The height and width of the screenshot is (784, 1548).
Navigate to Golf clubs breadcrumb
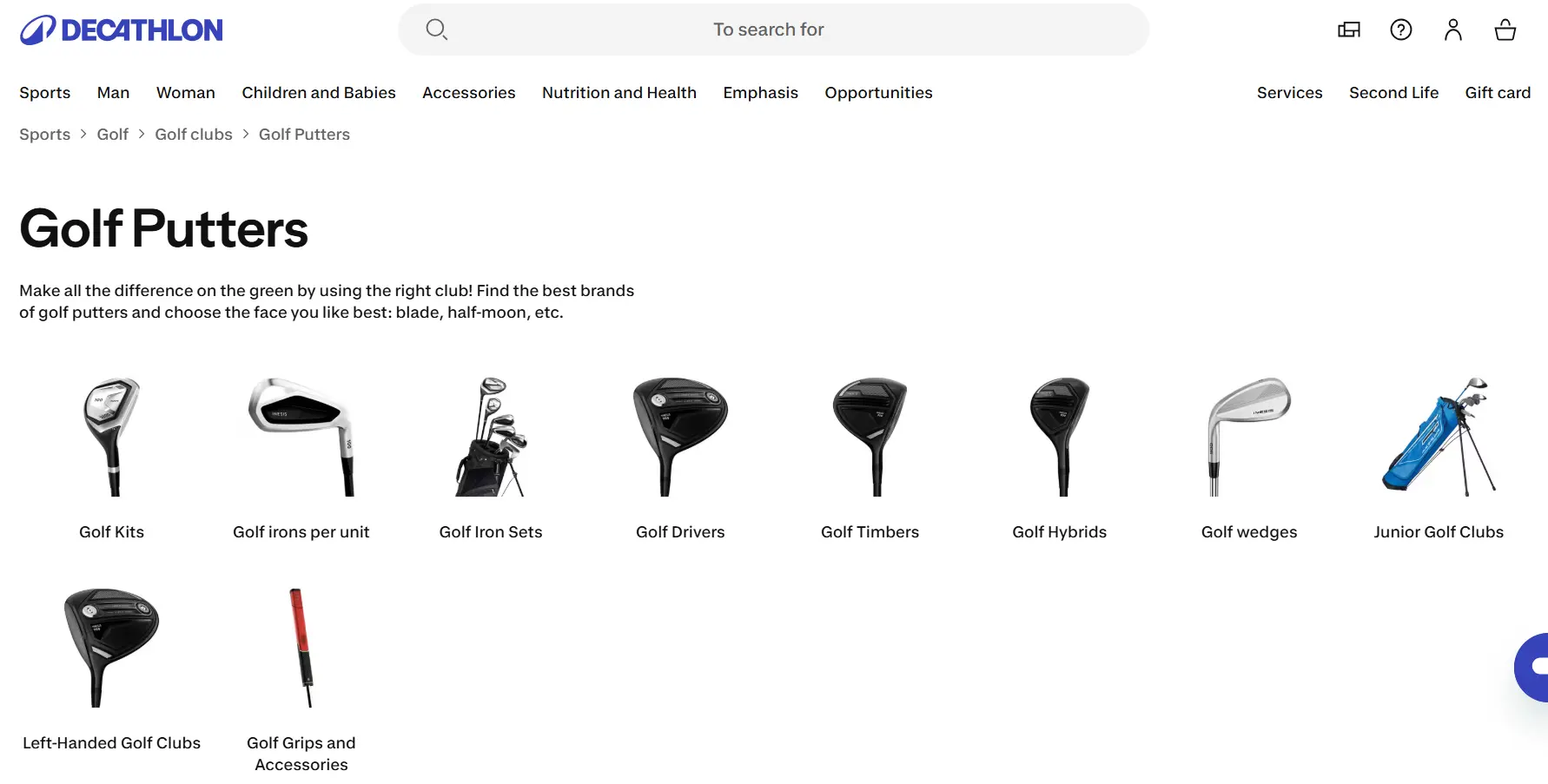[x=194, y=135]
